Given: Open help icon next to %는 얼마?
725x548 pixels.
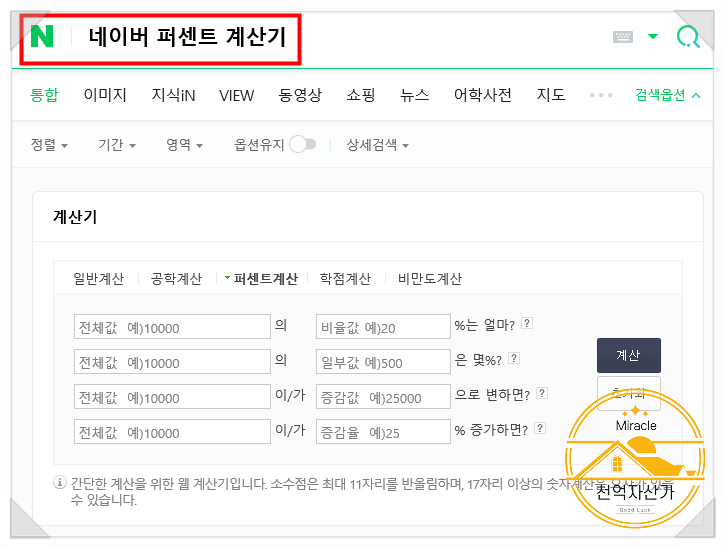Looking at the screenshot, I should pyautogui.click(x=527, y=323).
